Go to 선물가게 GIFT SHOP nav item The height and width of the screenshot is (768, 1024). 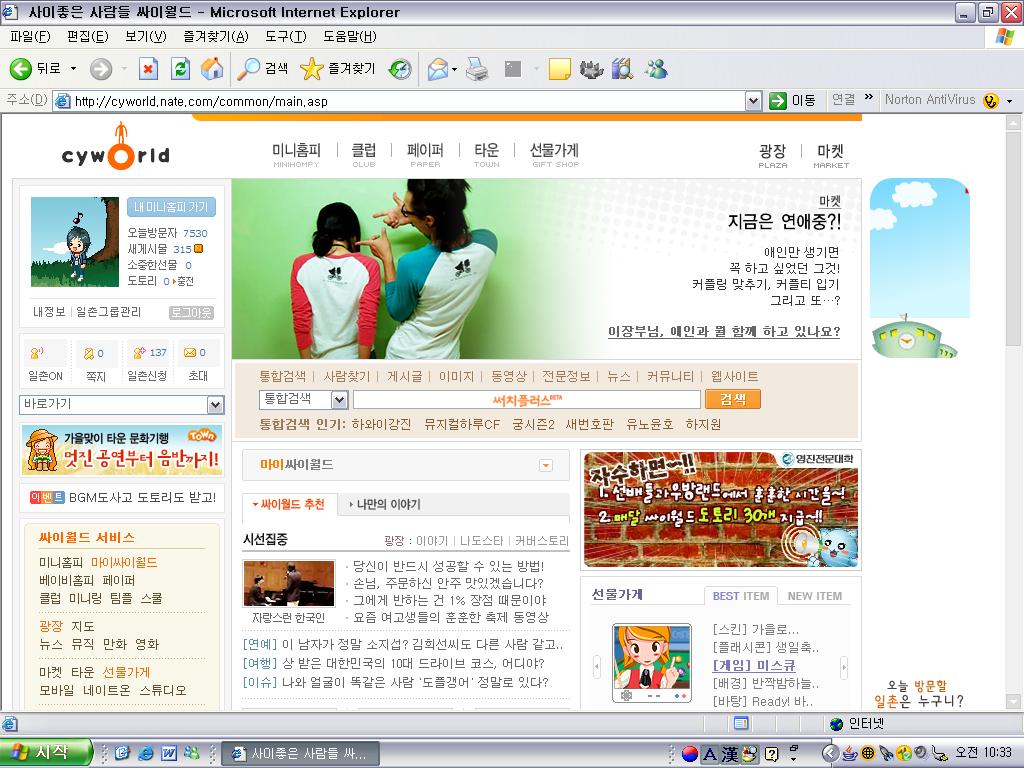554,155
